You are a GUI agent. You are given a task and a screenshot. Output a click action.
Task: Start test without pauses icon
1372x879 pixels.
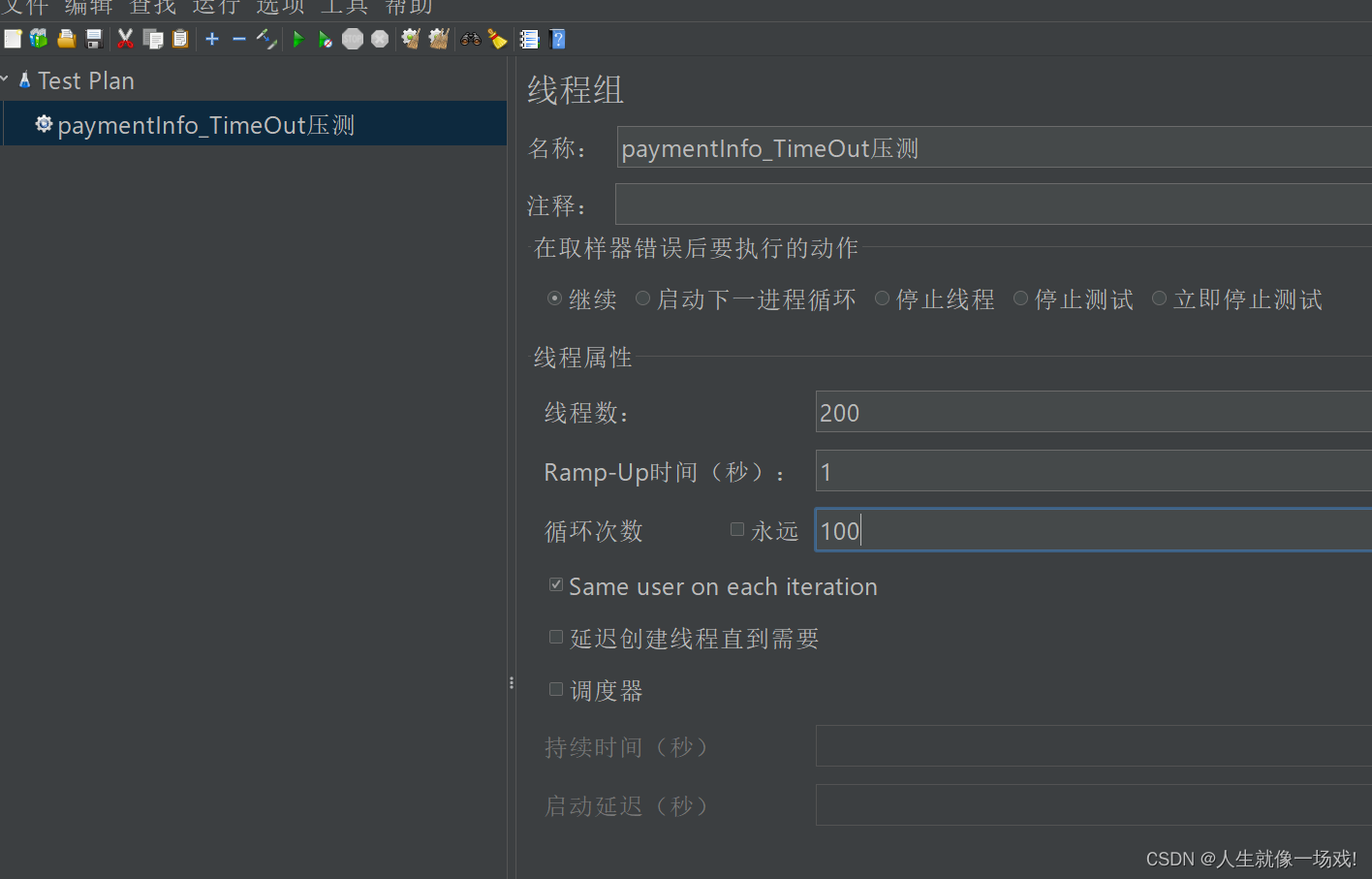coord(326,39)
